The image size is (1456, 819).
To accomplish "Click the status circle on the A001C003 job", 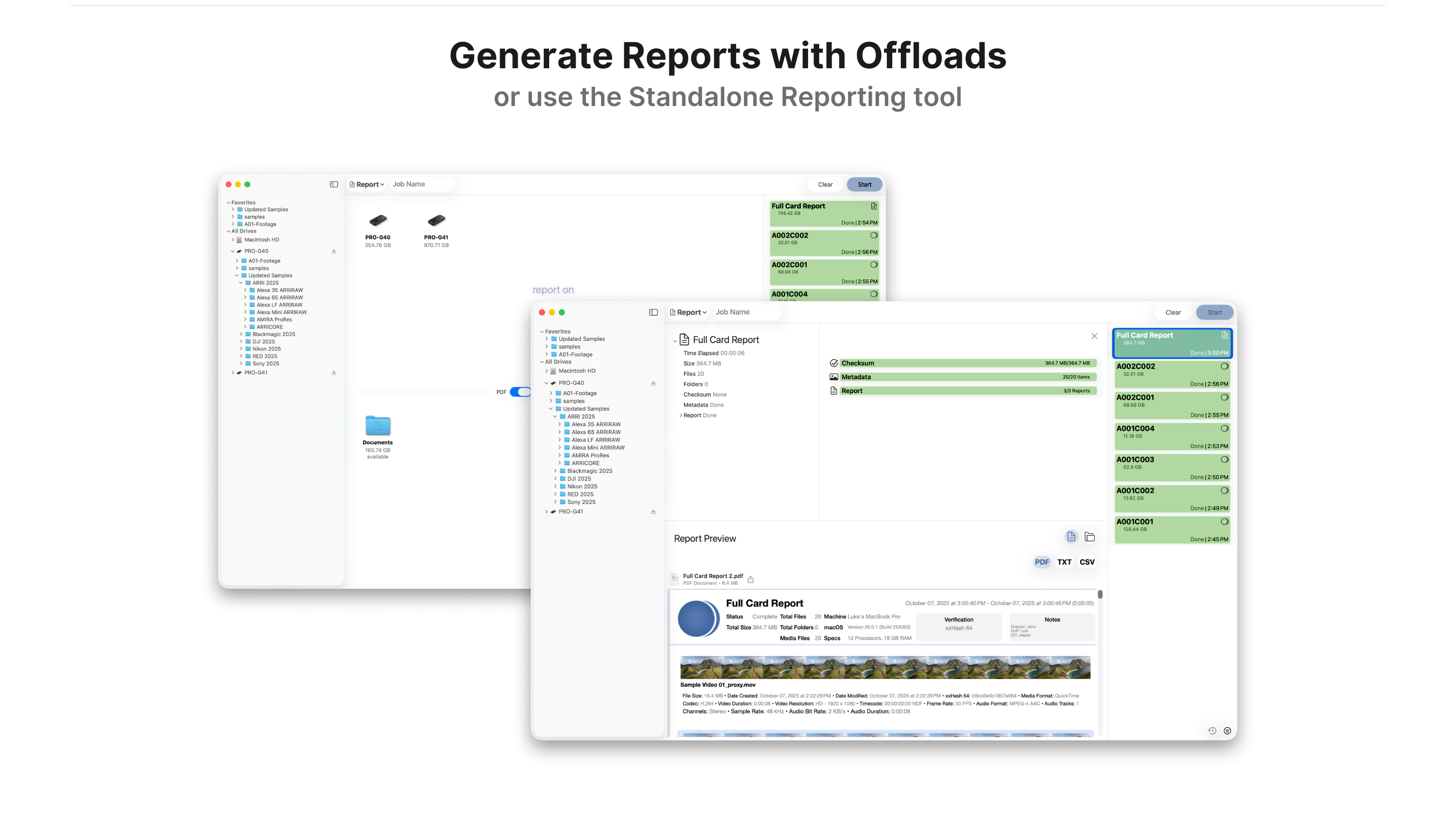I will coord(1224,460).
